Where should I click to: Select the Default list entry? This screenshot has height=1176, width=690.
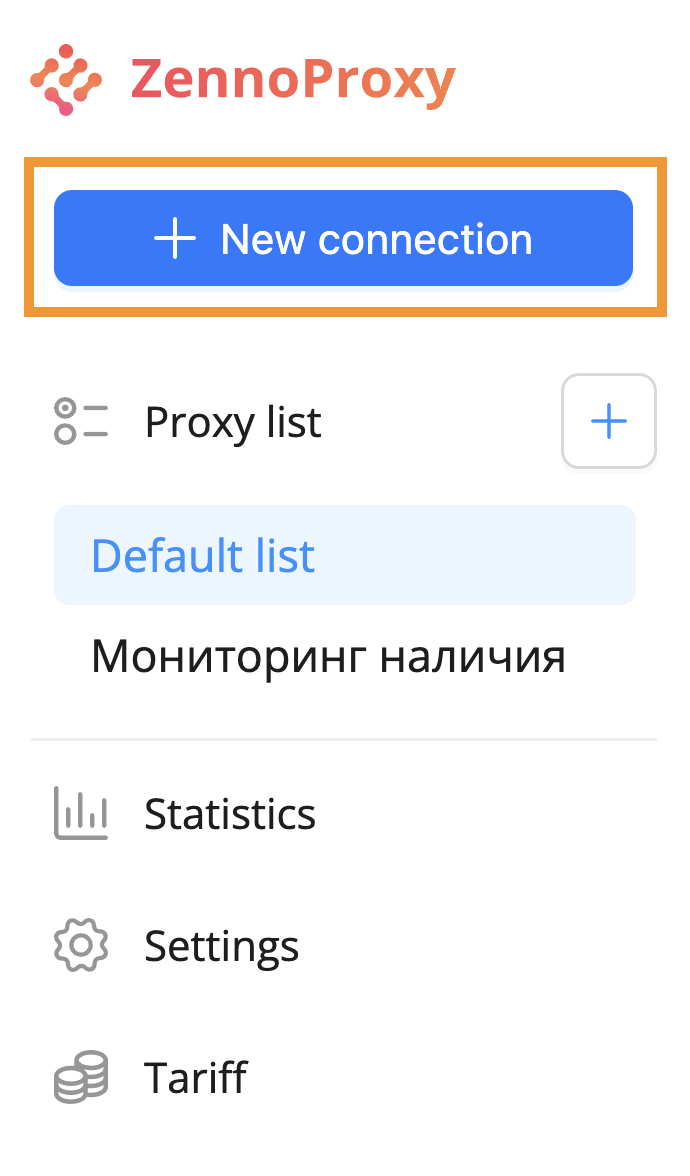coord(203,556)
